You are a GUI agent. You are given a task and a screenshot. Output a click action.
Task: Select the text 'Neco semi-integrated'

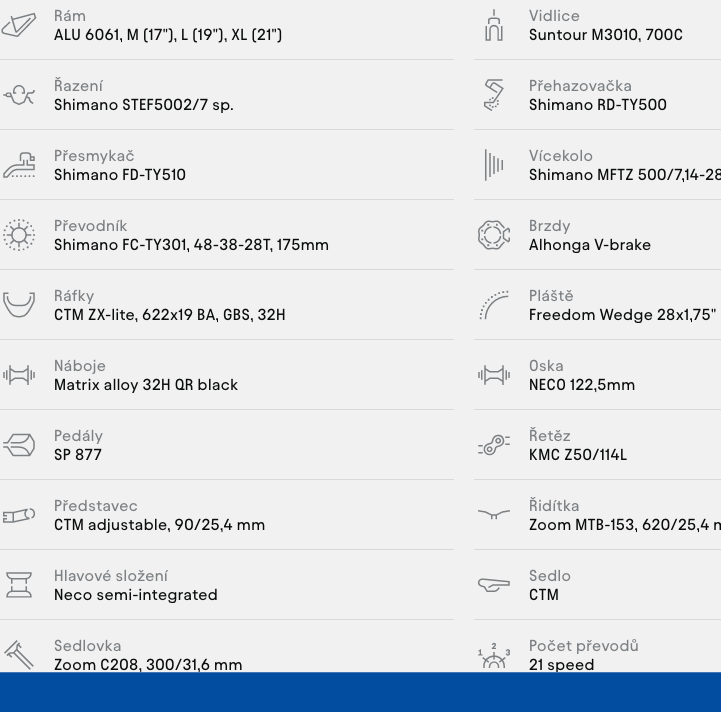coord(136,594)
